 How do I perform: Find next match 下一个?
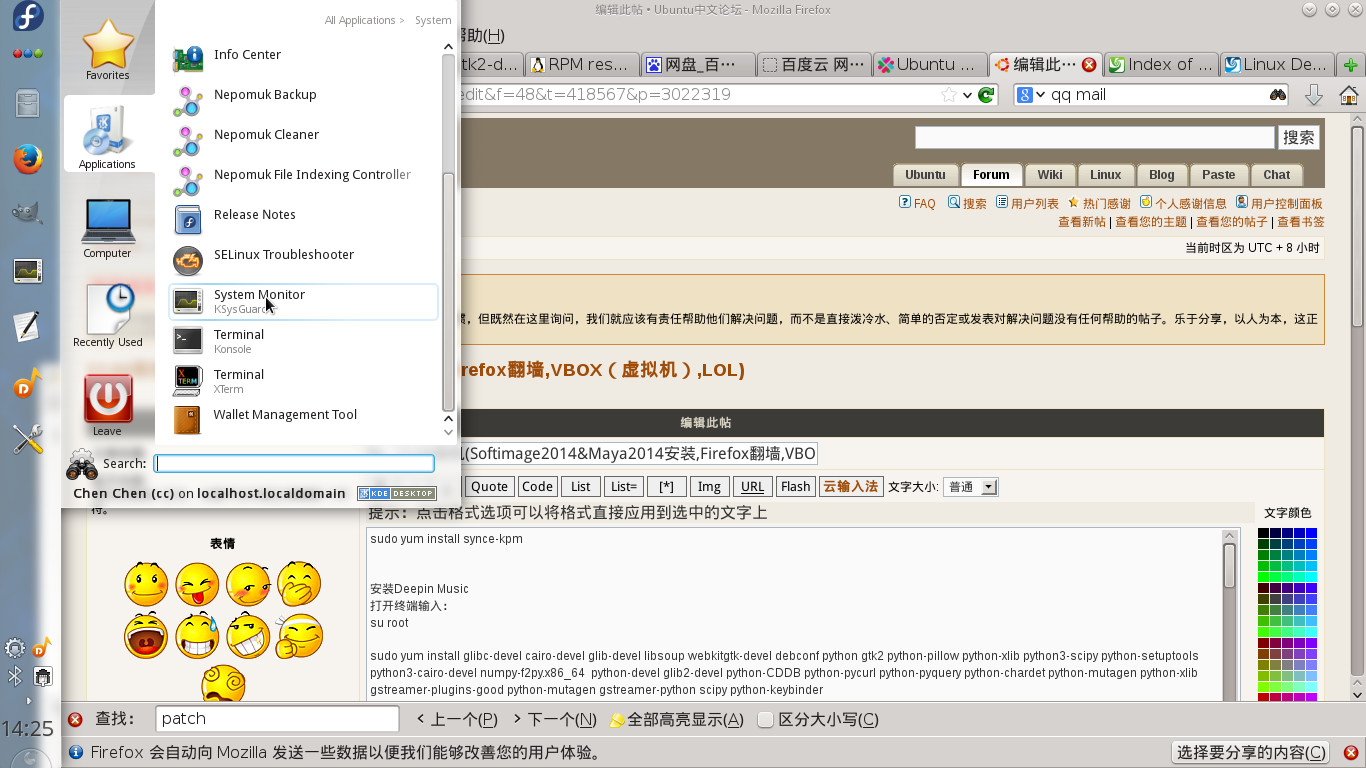(x=554, y=719)
